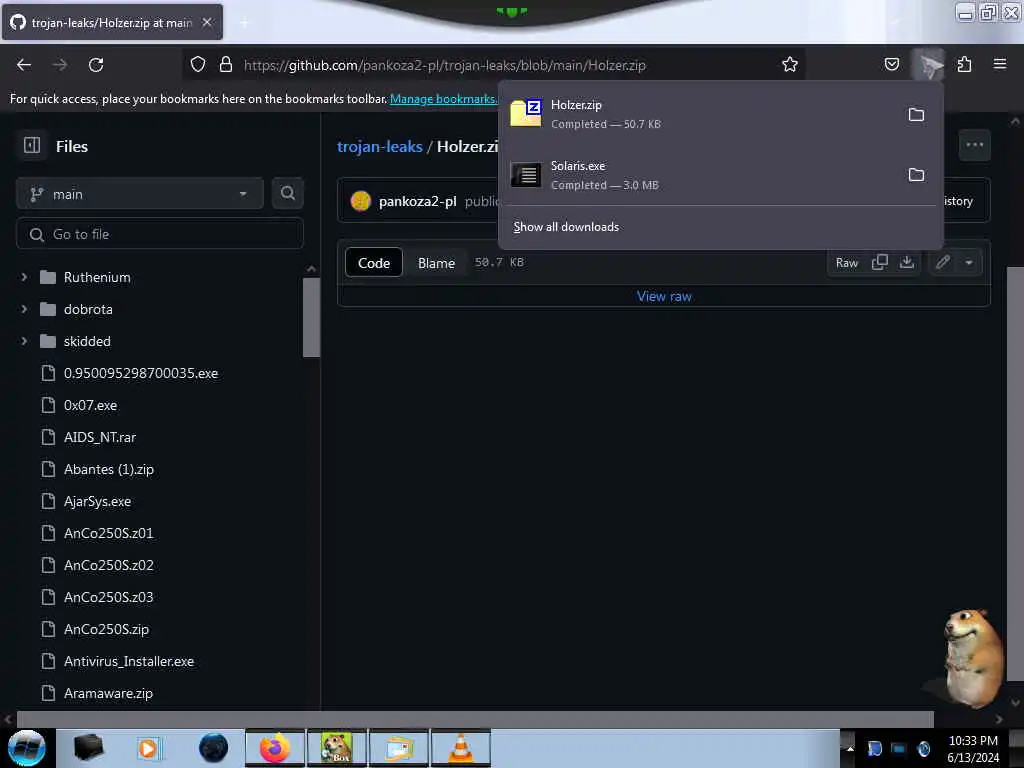Open the pankoza2-pl author link
The height and width of the screenshot is (768, 1024).
[x=417, y=201]
